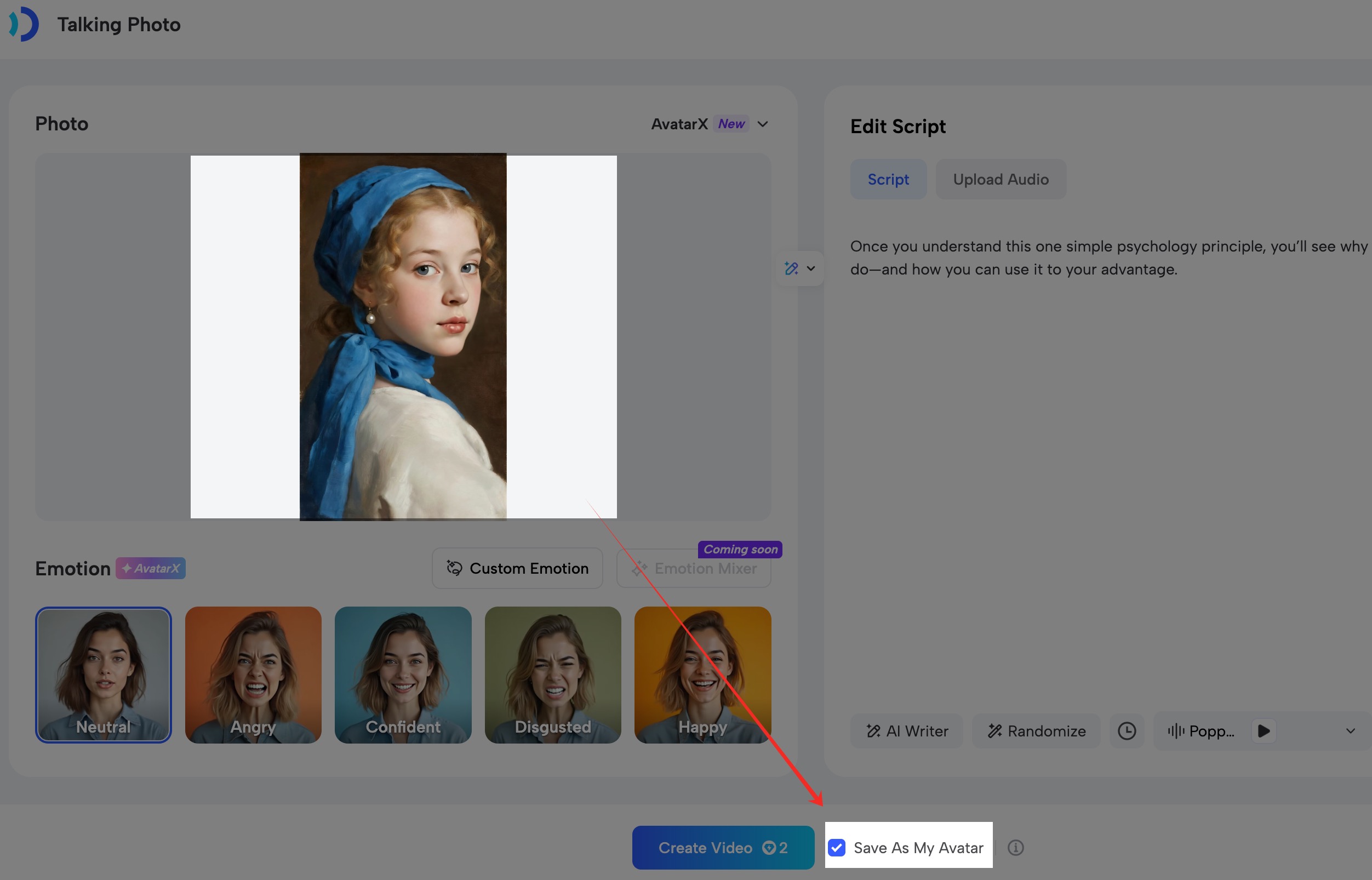Open the magic pen edit tool dropdown
Screen dimensions: 1372x880
tap(800, 268)
